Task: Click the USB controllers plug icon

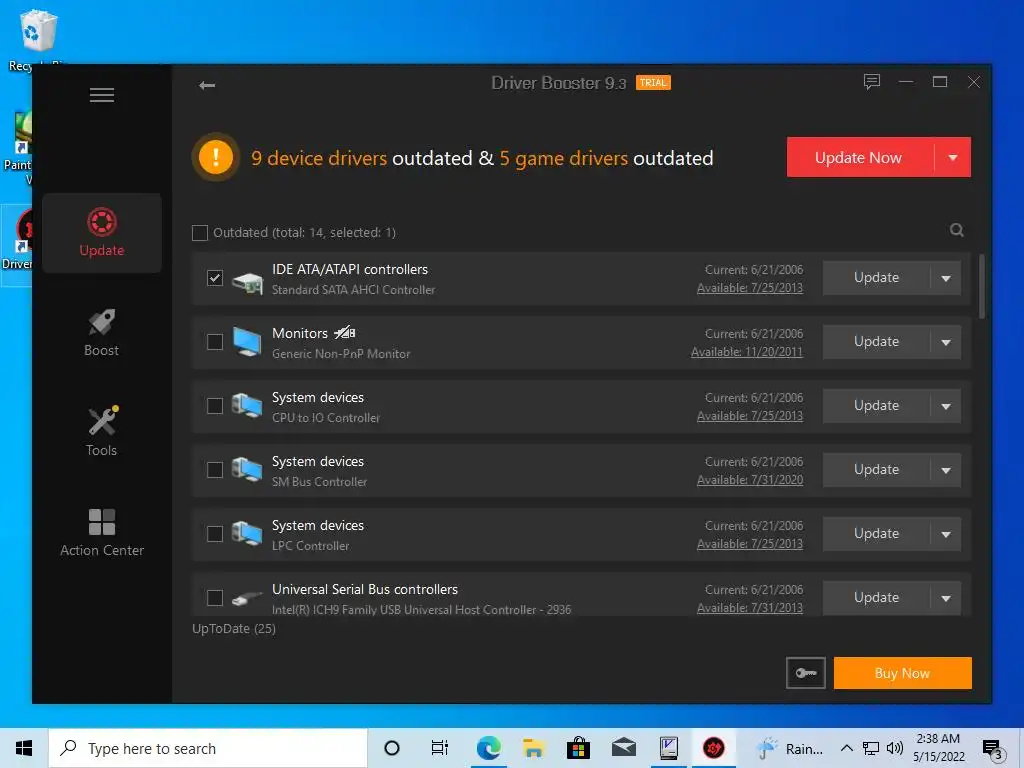Action: click(248, 598)
